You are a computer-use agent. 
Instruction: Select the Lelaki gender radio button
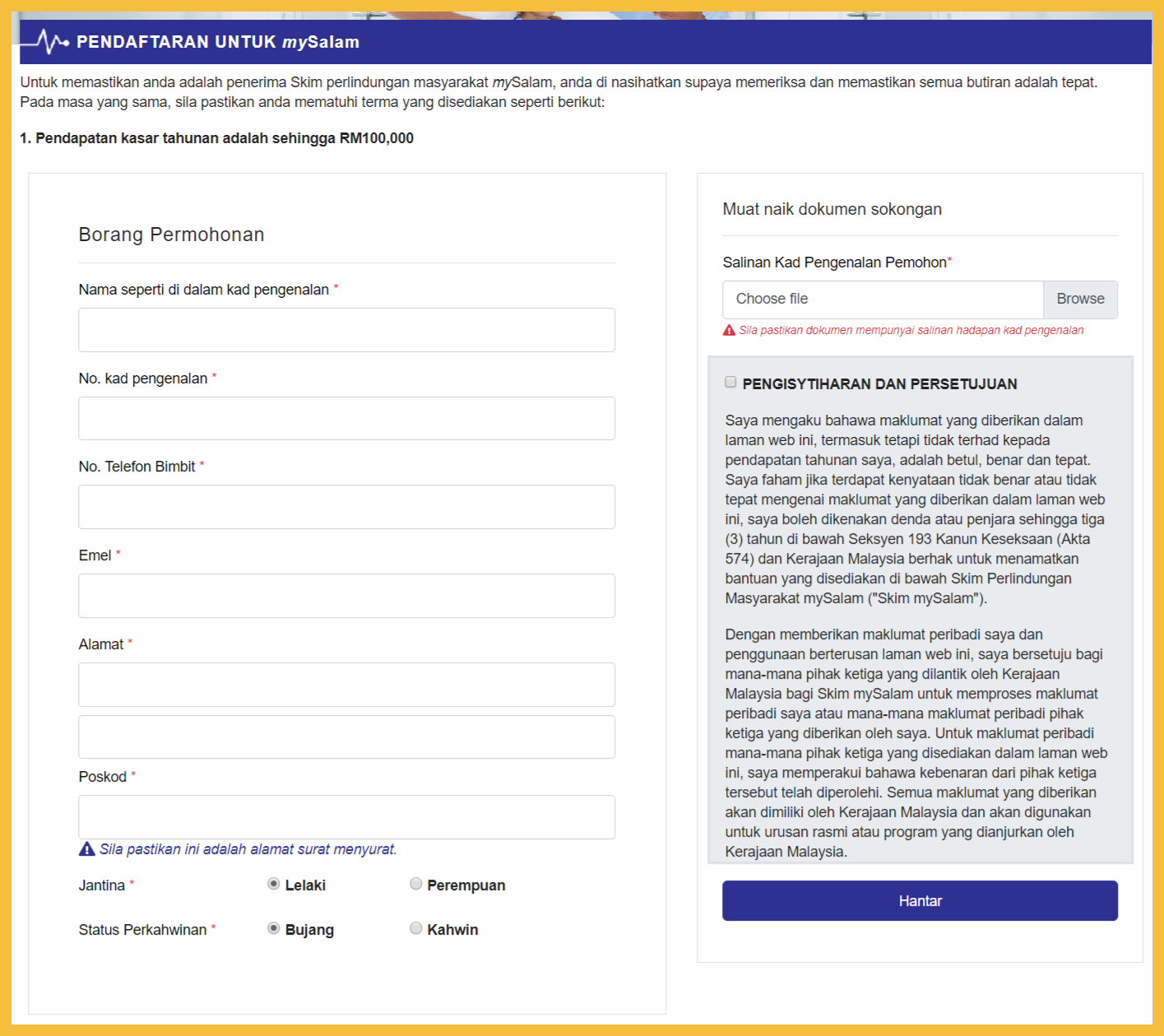(274, 884)
